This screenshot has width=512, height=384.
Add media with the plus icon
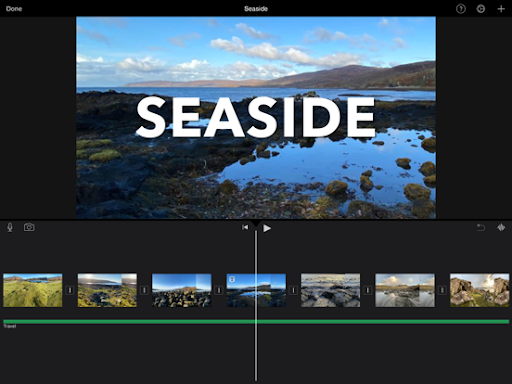tap(501, 9)
